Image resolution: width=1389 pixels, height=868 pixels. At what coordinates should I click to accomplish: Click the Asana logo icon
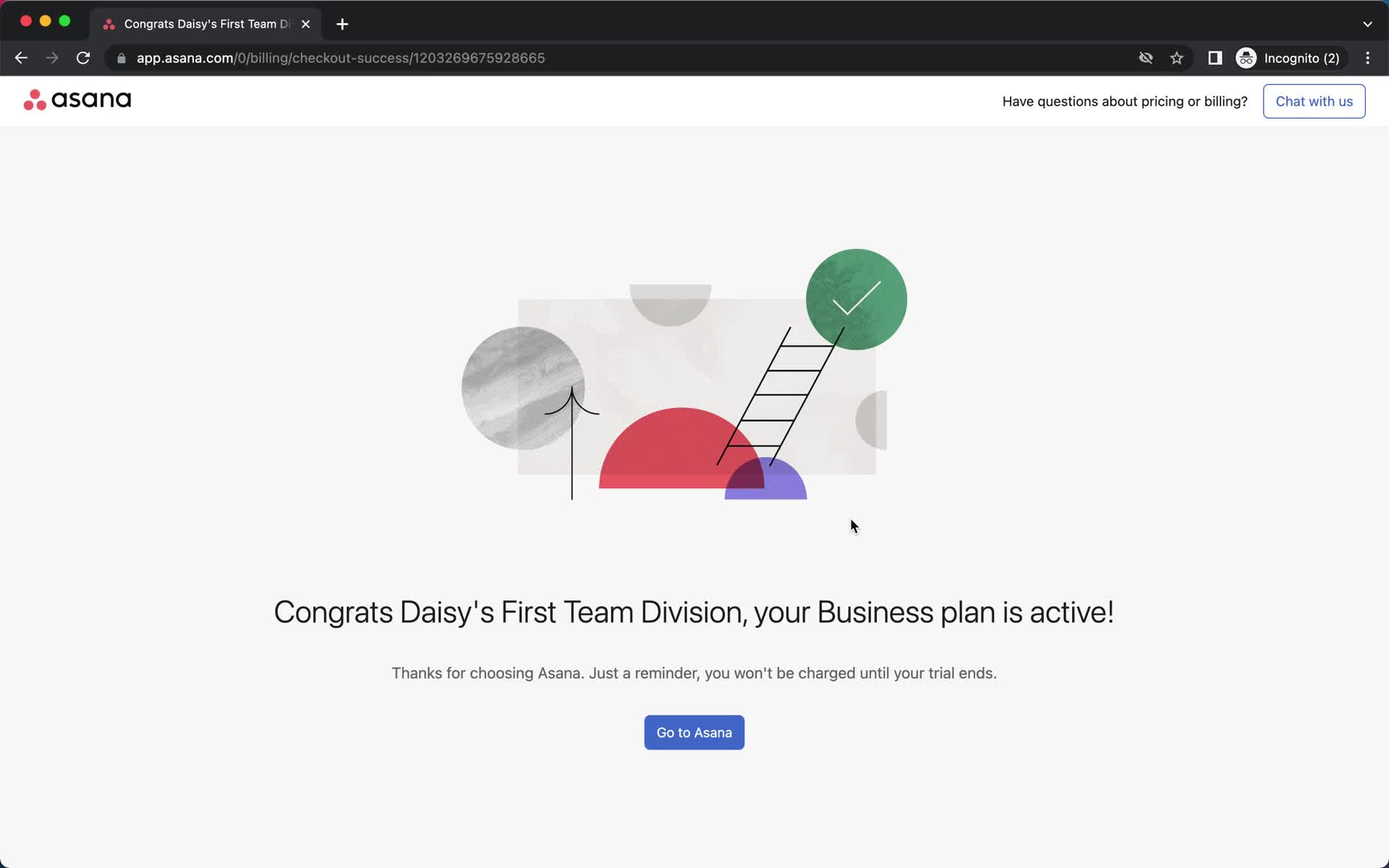(35, 100)
